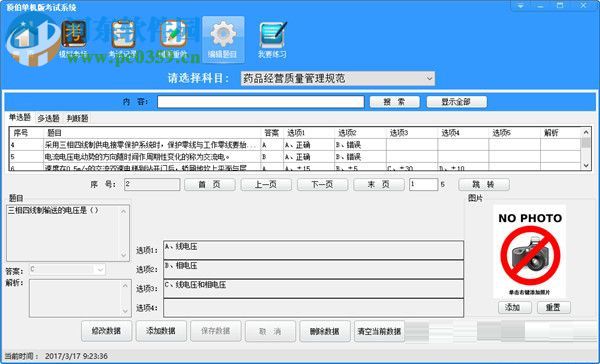This screenshot has width=600, height=364.
Task: Click the 选项1 column header
Action: coord(309,133)
